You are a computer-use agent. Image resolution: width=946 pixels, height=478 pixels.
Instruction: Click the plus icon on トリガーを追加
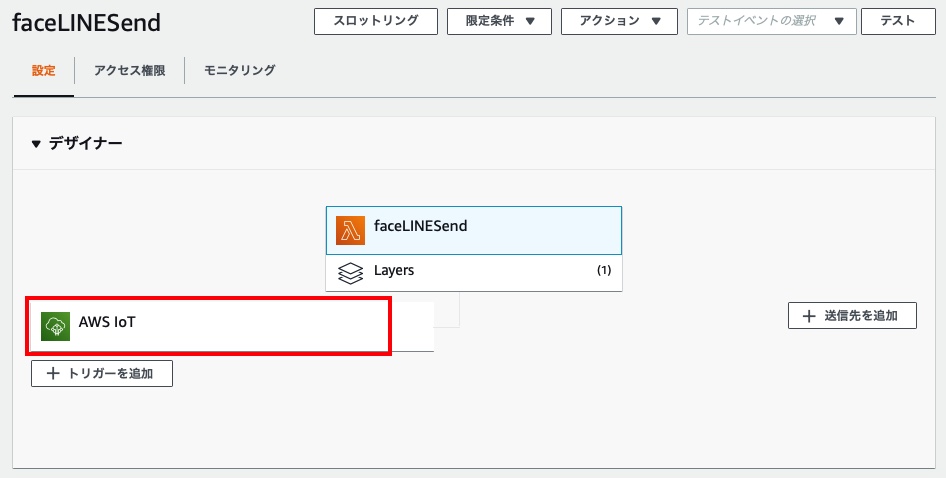point(53,374)
